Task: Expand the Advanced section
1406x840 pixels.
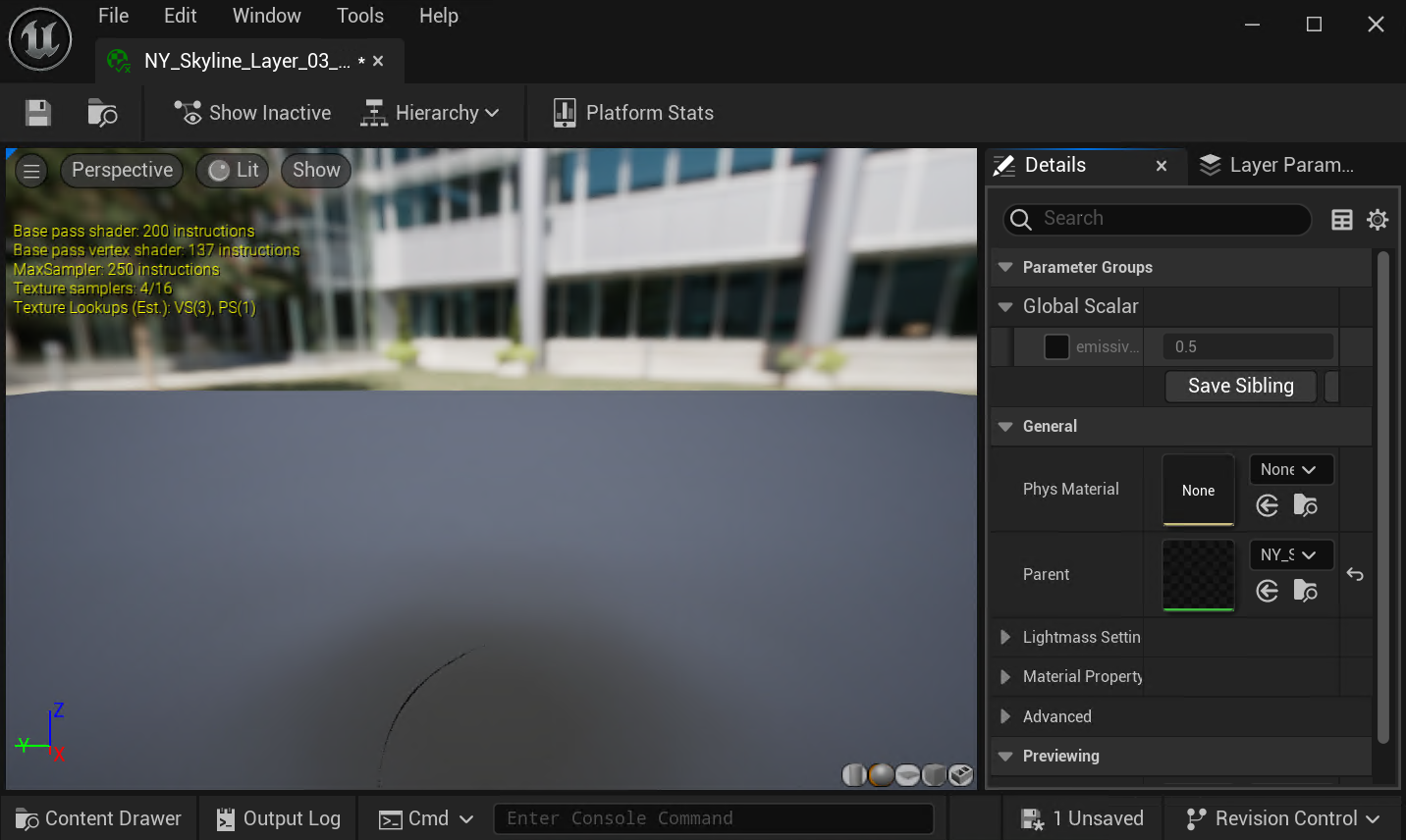Action: [x=1005, y=716]
